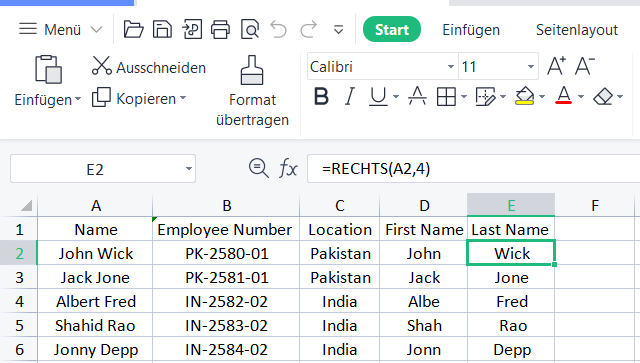Select column C header
The height and width of the screenshot is (363, 640).
pos(340,205)
